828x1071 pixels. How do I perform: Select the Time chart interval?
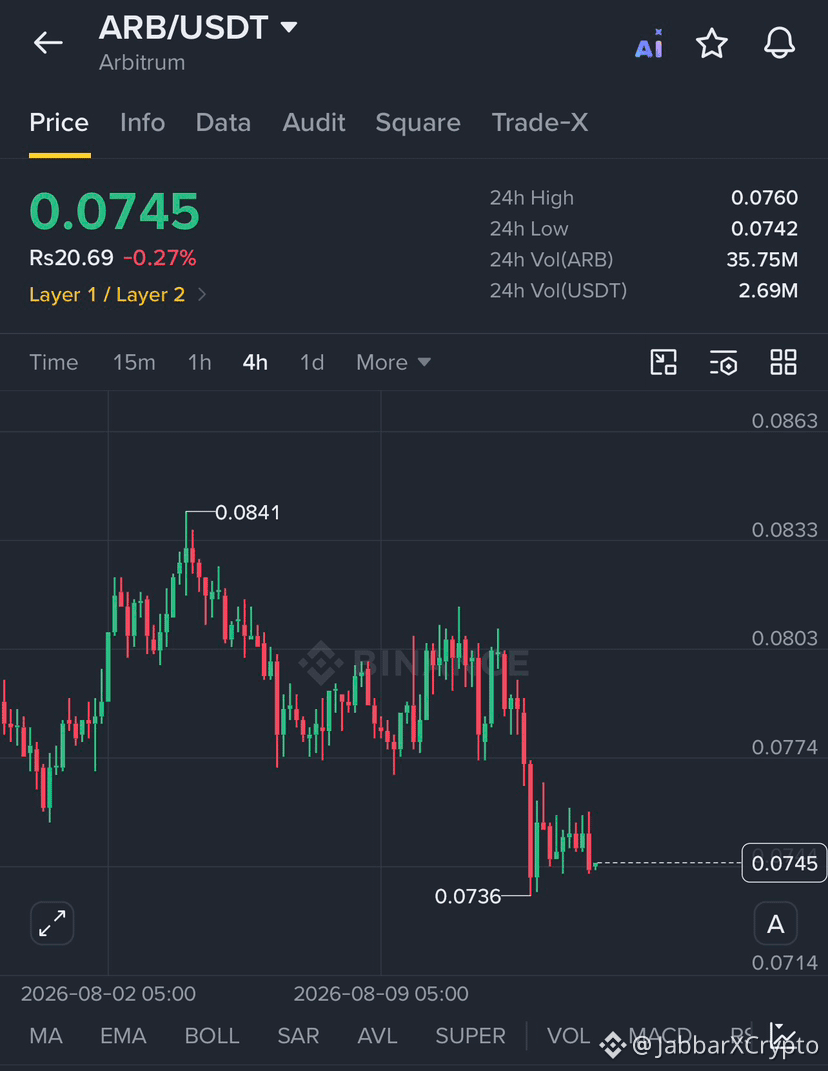point(53,362)
